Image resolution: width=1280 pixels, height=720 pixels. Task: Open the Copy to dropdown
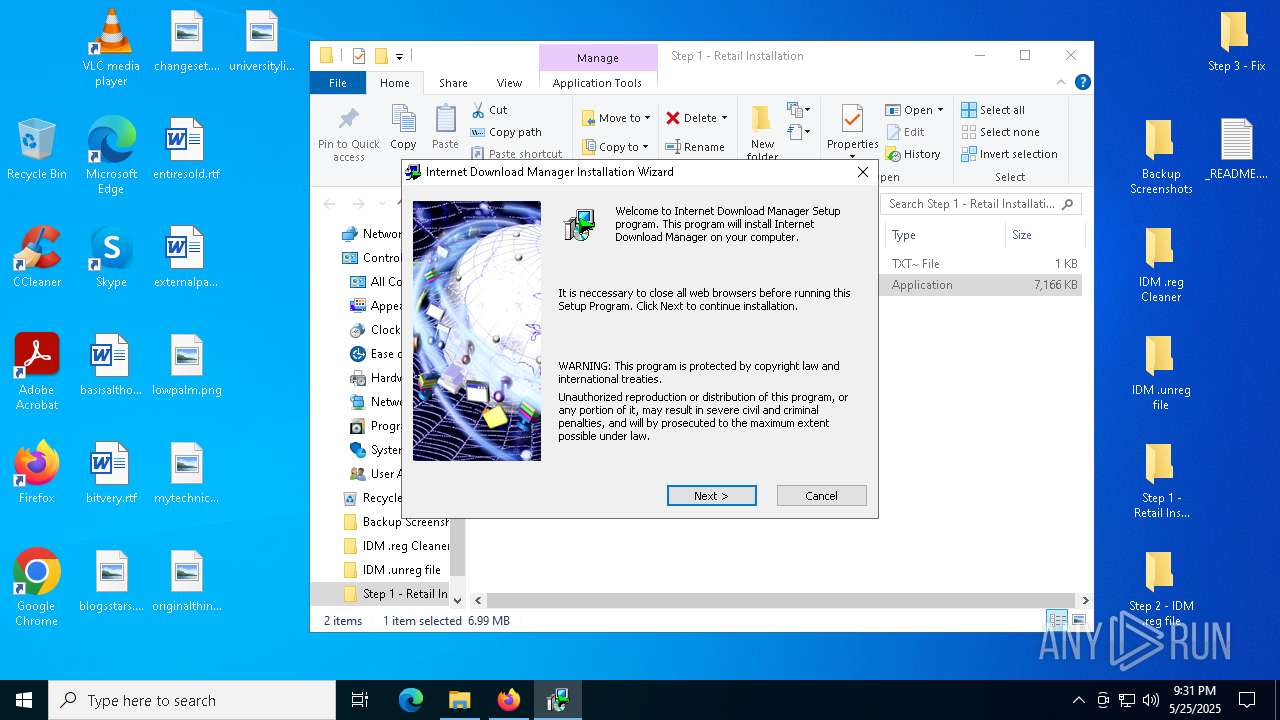pos(616,147)
